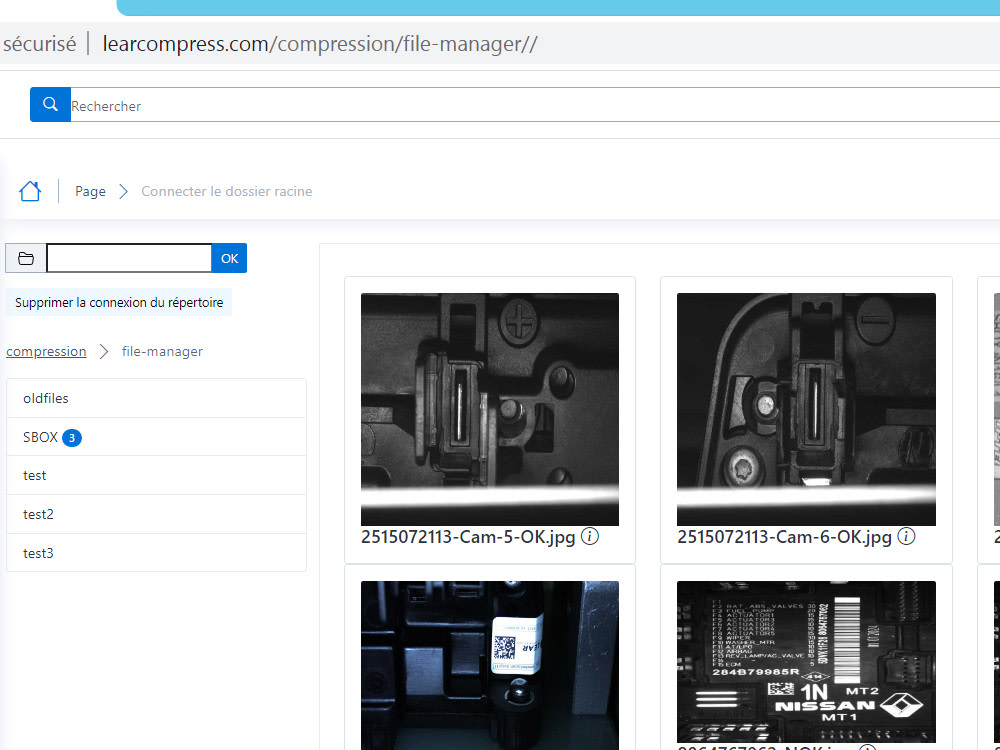The image size is (1000, 750).
Task: Open the test3 folder
Action: [x=156, y=553]
